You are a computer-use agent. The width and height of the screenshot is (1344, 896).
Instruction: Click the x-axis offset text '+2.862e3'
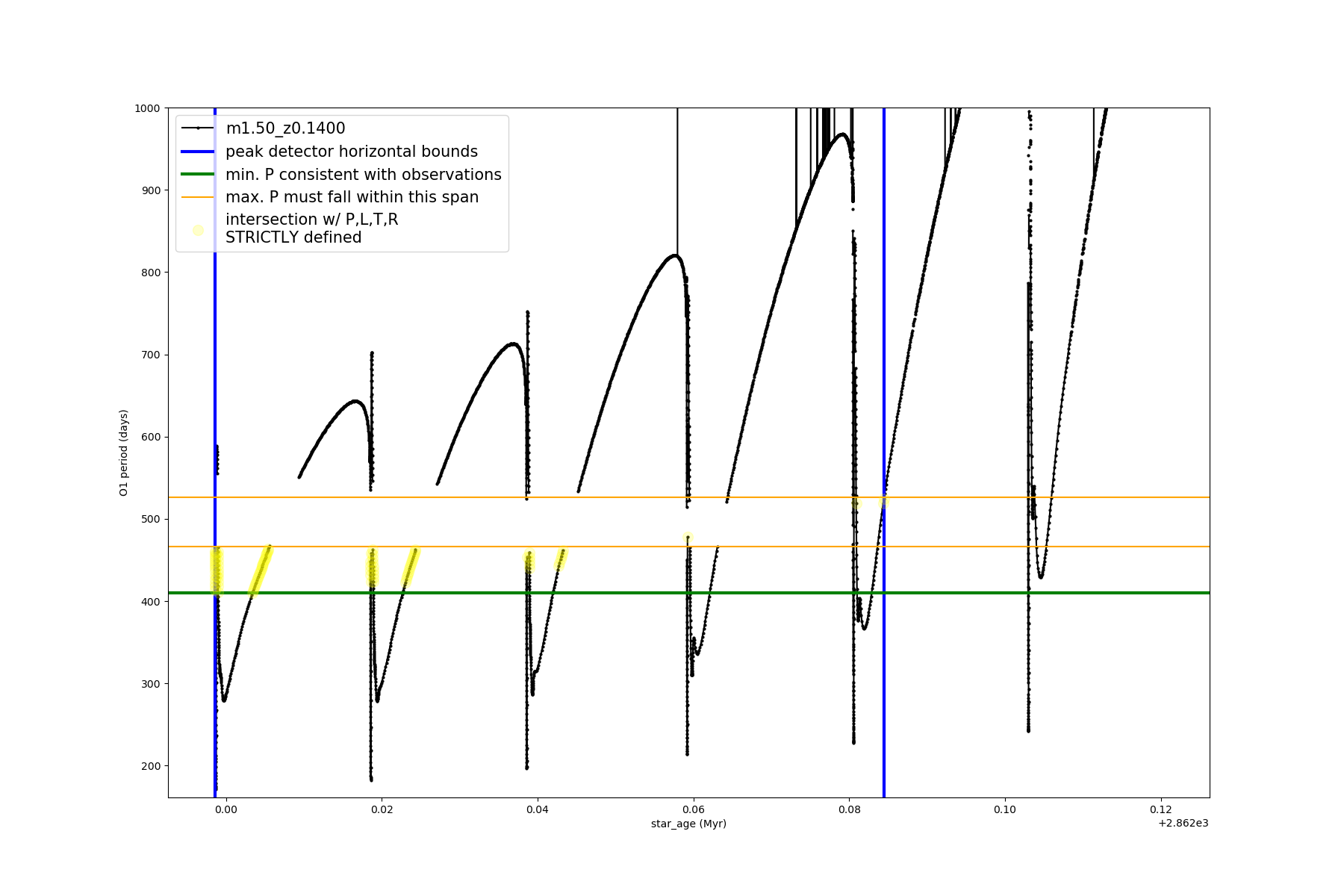click(x=1183, y=823)
